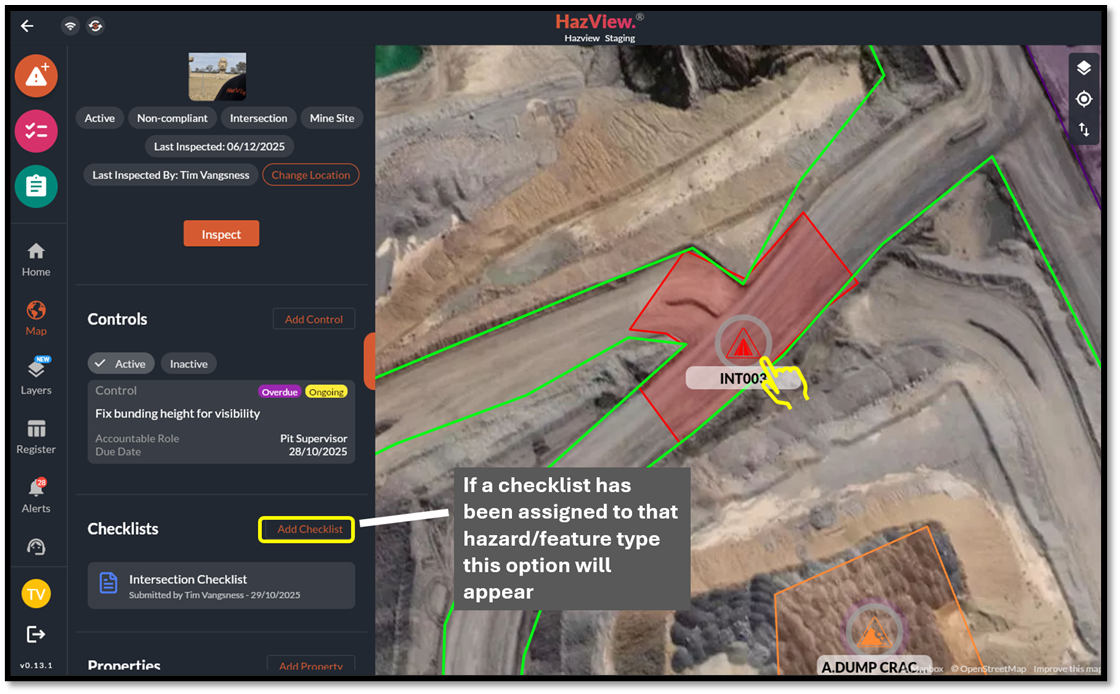Center map with the locate target icon
Image resolution: width=1120 pixels, height=694 pixels.
click(x=1083, y=99)
